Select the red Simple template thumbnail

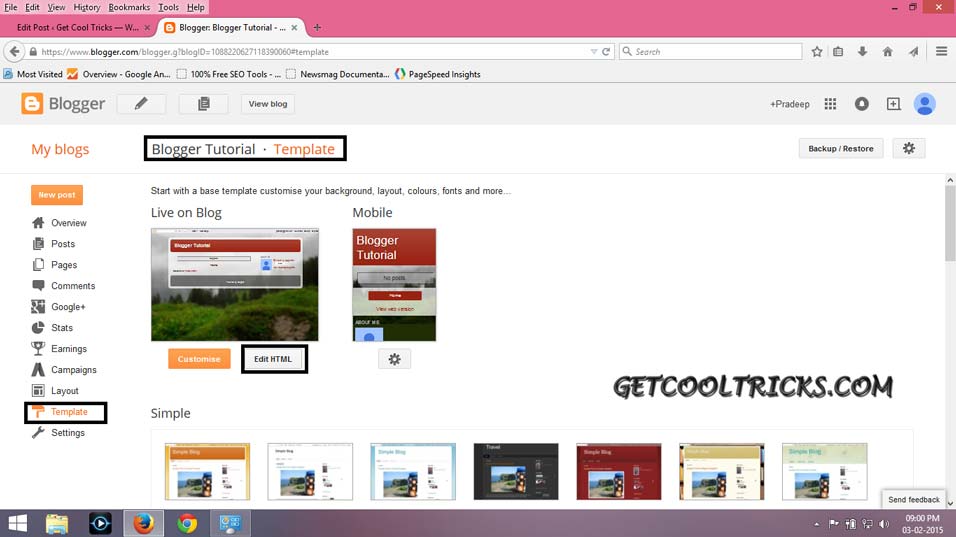pos(619,472)
